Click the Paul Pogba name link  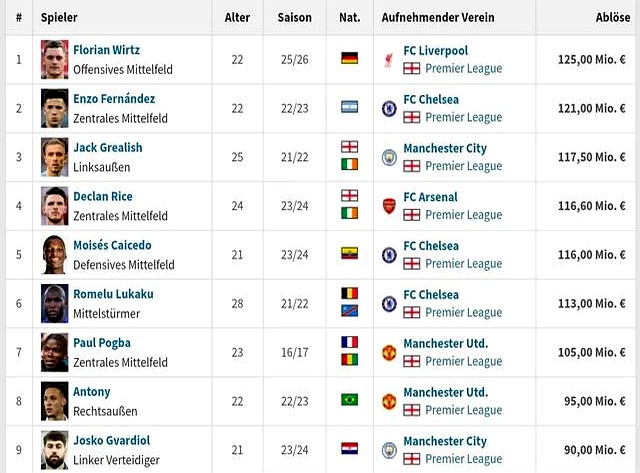102,343
